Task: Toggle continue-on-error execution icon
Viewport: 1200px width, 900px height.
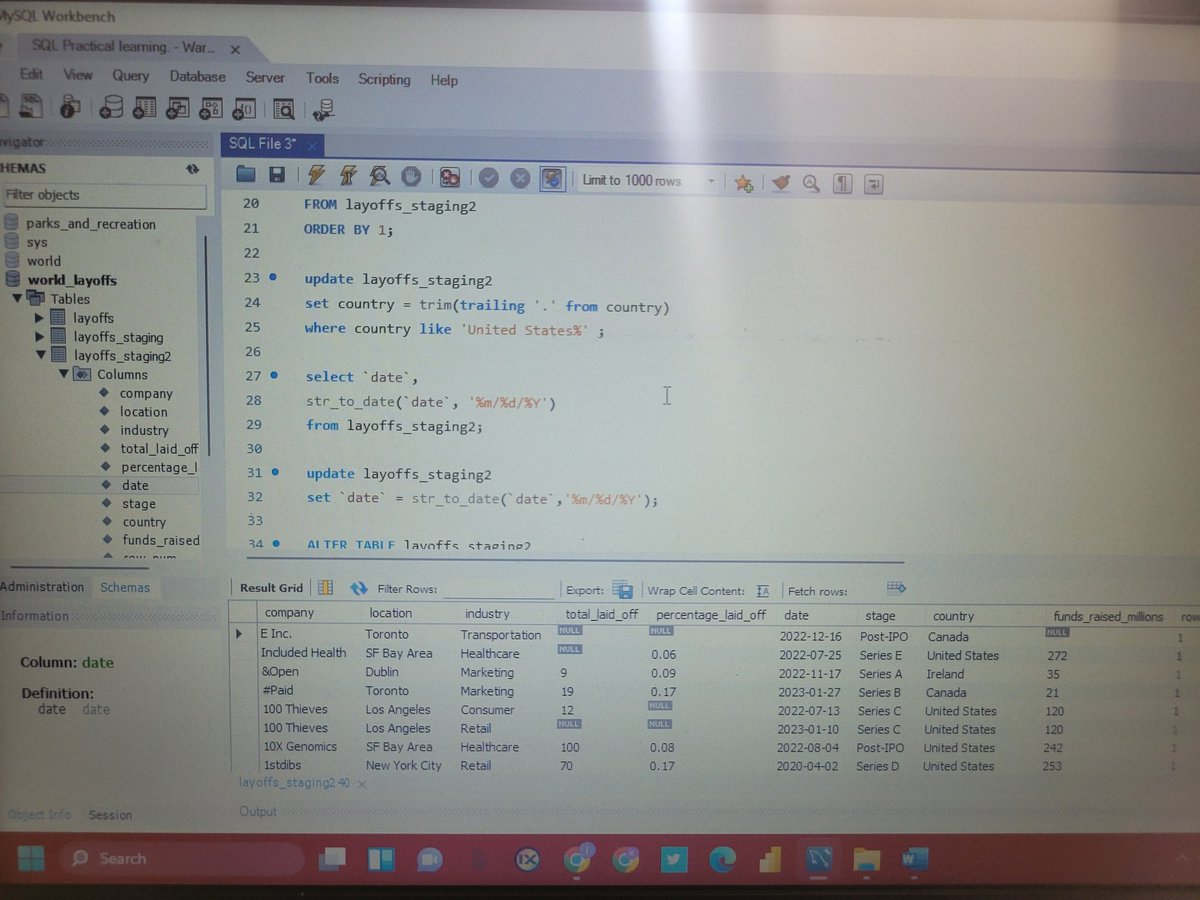Action: point(449,178)
